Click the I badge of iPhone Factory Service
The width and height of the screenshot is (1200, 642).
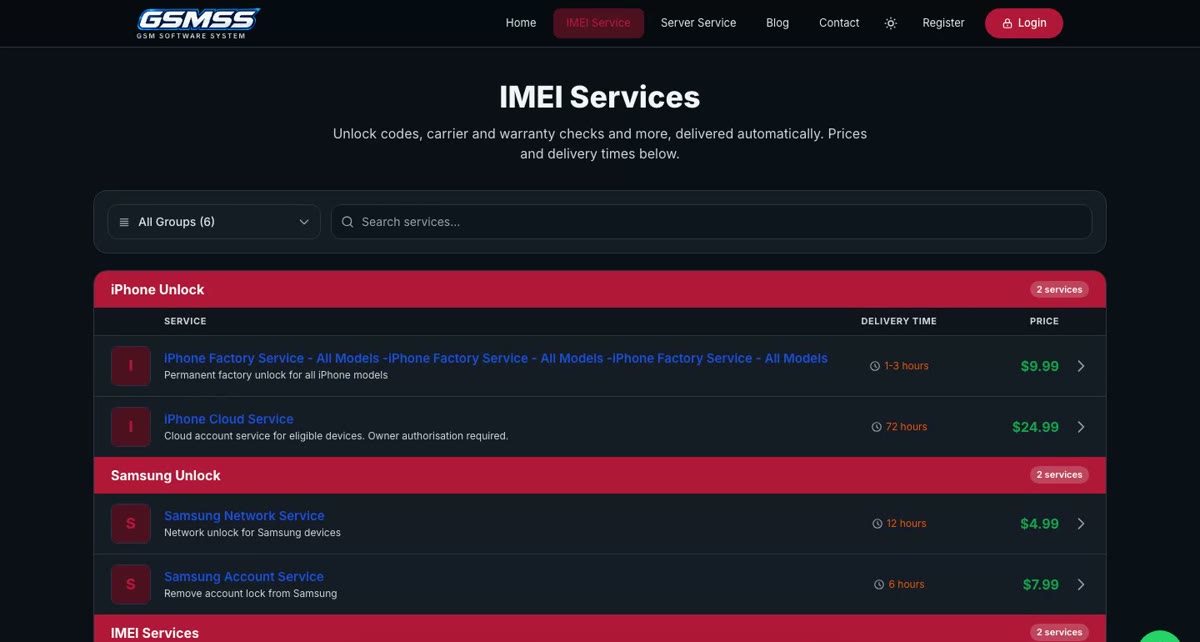coord(131,366)
